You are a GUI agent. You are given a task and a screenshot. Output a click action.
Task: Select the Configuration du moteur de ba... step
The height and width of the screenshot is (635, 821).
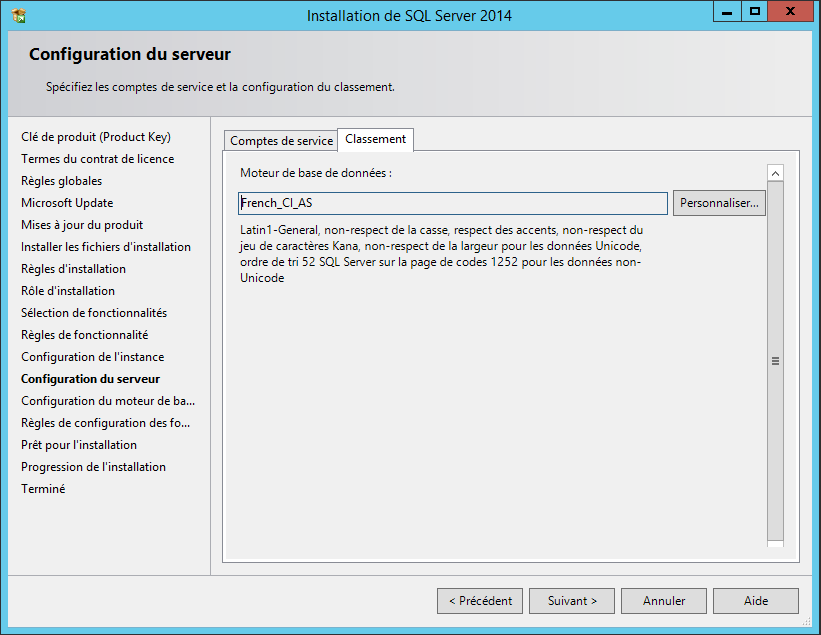pyautogui.click(x=108, y=401)
